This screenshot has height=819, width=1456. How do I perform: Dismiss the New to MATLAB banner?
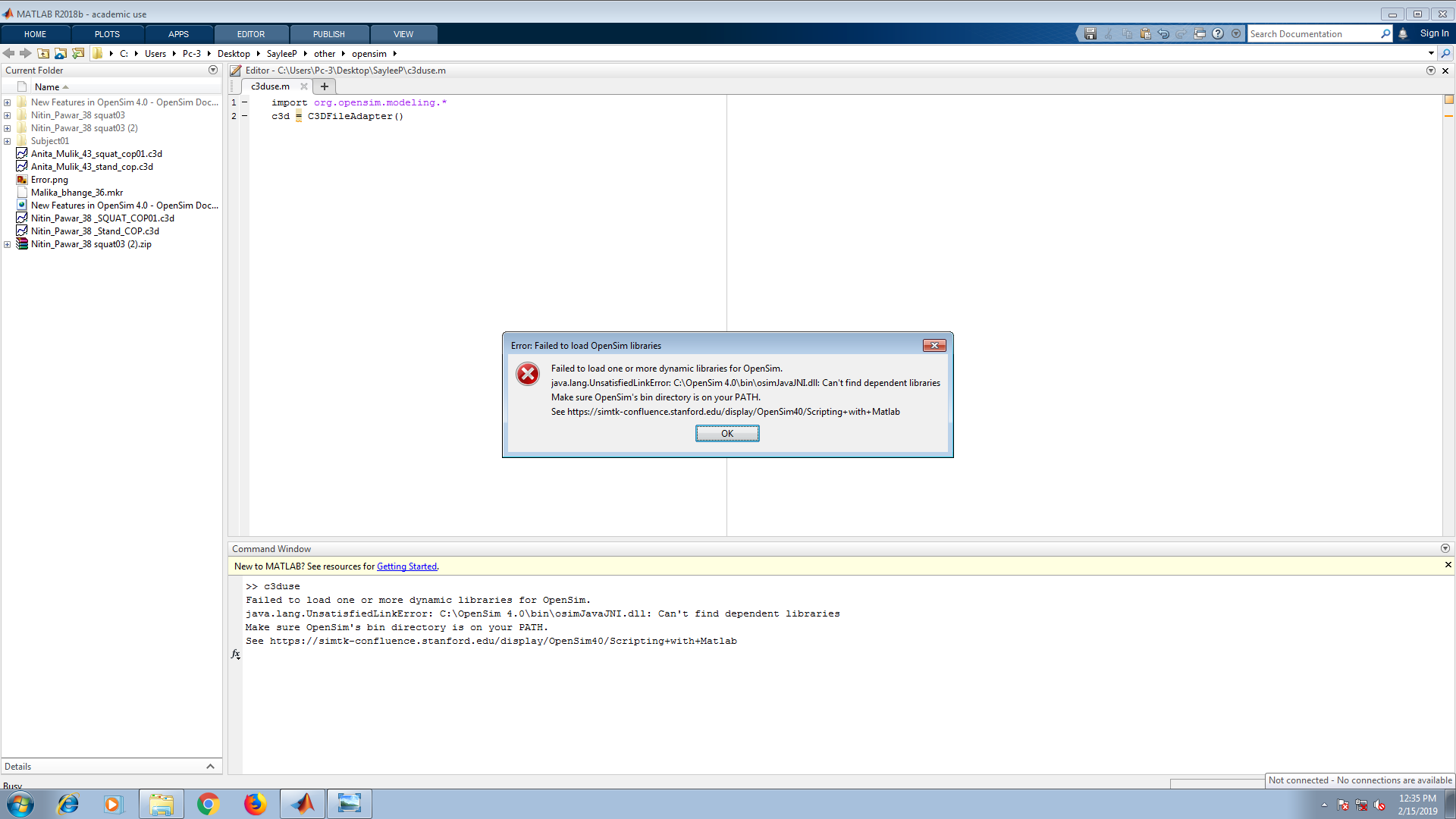pyautogui.click(x=1448, y=565)
